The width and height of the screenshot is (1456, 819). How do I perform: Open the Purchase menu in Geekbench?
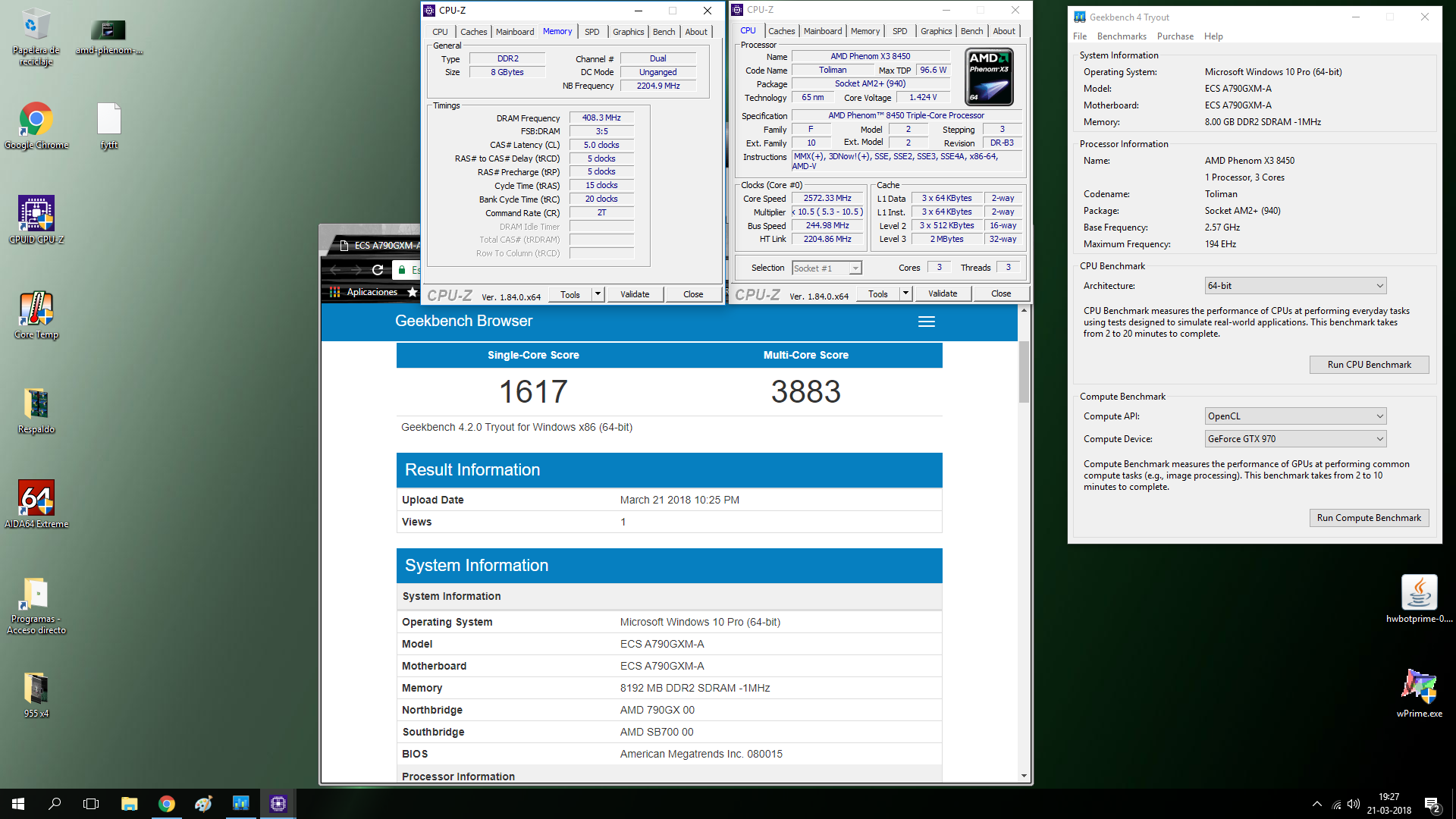point(1175,36)
